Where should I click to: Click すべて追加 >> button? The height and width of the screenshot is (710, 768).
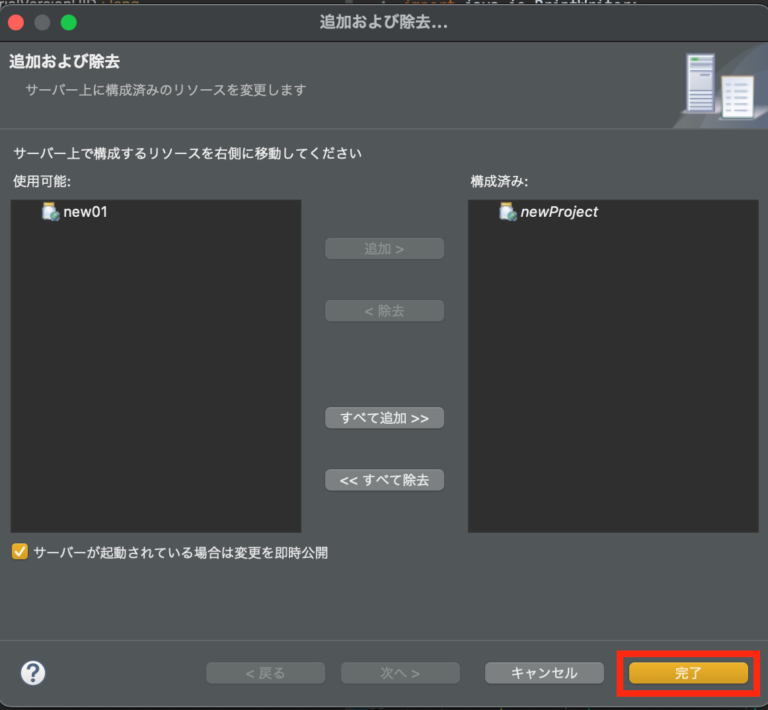[384, 418]
